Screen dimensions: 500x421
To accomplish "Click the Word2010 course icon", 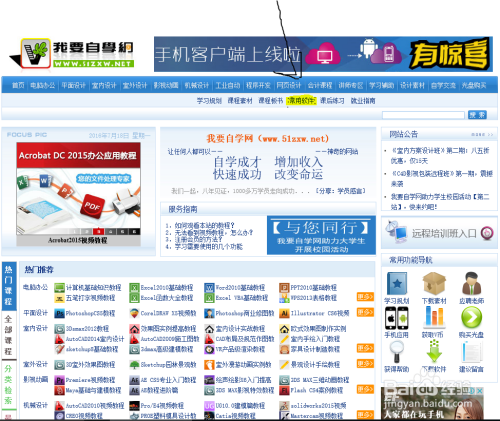I will coord(209,288).
